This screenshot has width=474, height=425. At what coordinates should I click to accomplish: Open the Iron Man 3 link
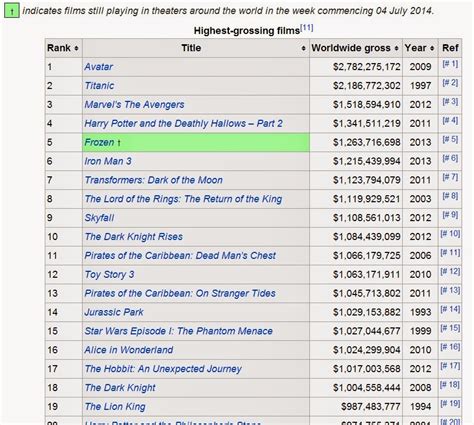(108, 161)
